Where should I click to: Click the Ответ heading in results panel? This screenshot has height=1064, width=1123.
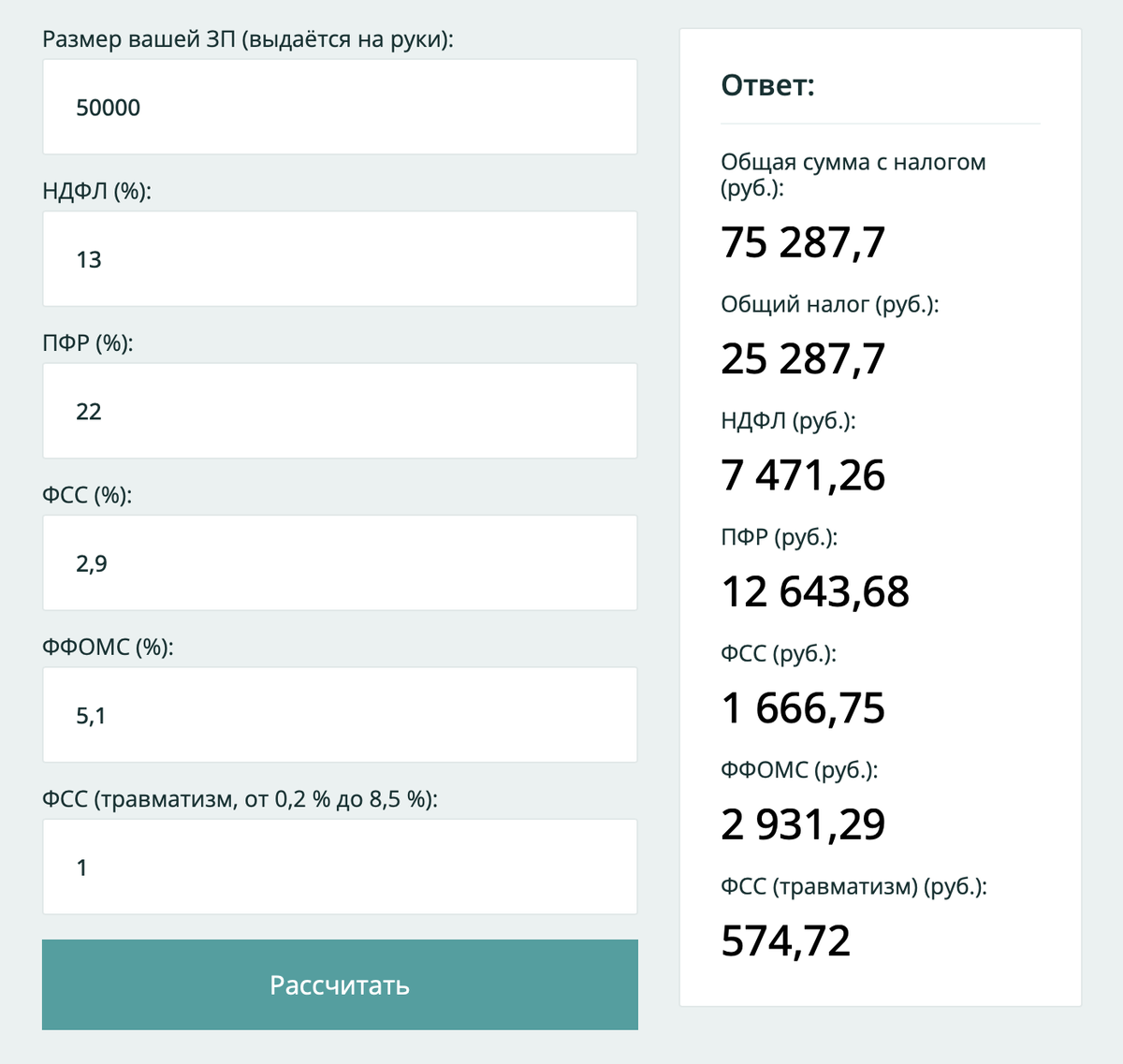click(x=767, y=85)
